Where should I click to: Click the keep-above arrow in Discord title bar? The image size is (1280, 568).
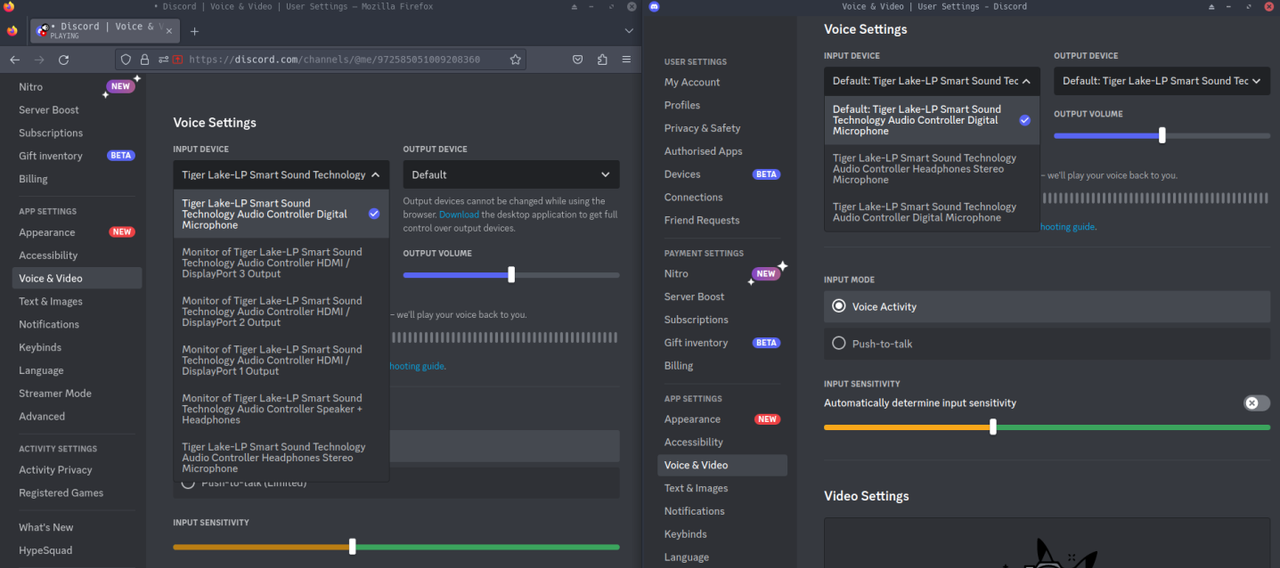[x=1211, y=6]
